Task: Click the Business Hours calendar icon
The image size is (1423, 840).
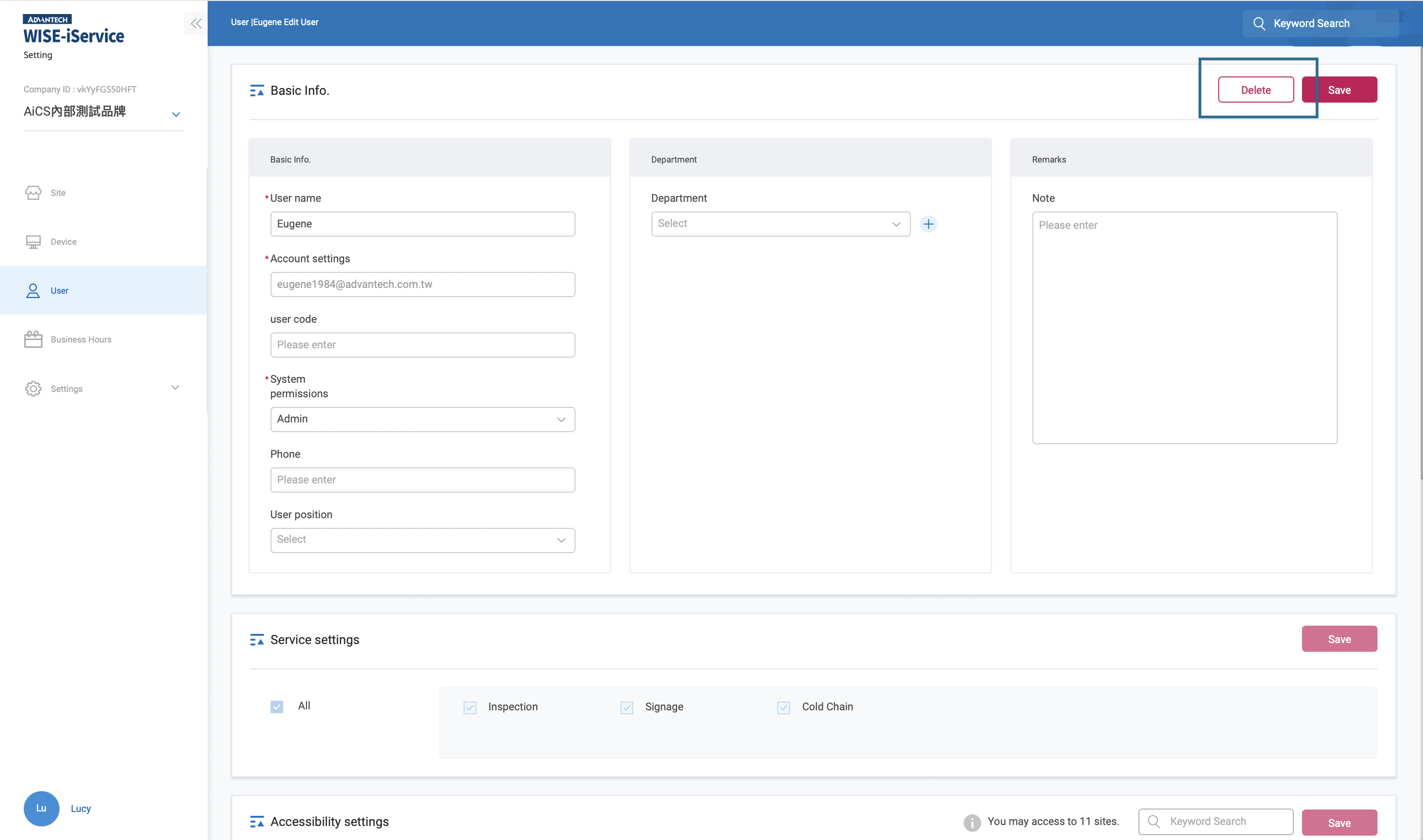Action: pyautogui.click(x=33, y=339)
